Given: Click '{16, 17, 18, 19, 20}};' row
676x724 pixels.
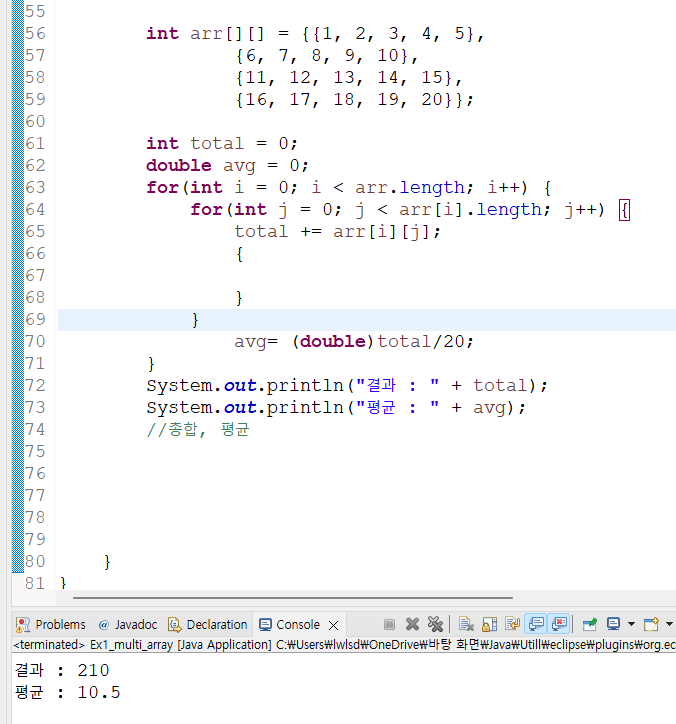Looking at the screenshot, I should pyautogui.click(x=355, y=100).
